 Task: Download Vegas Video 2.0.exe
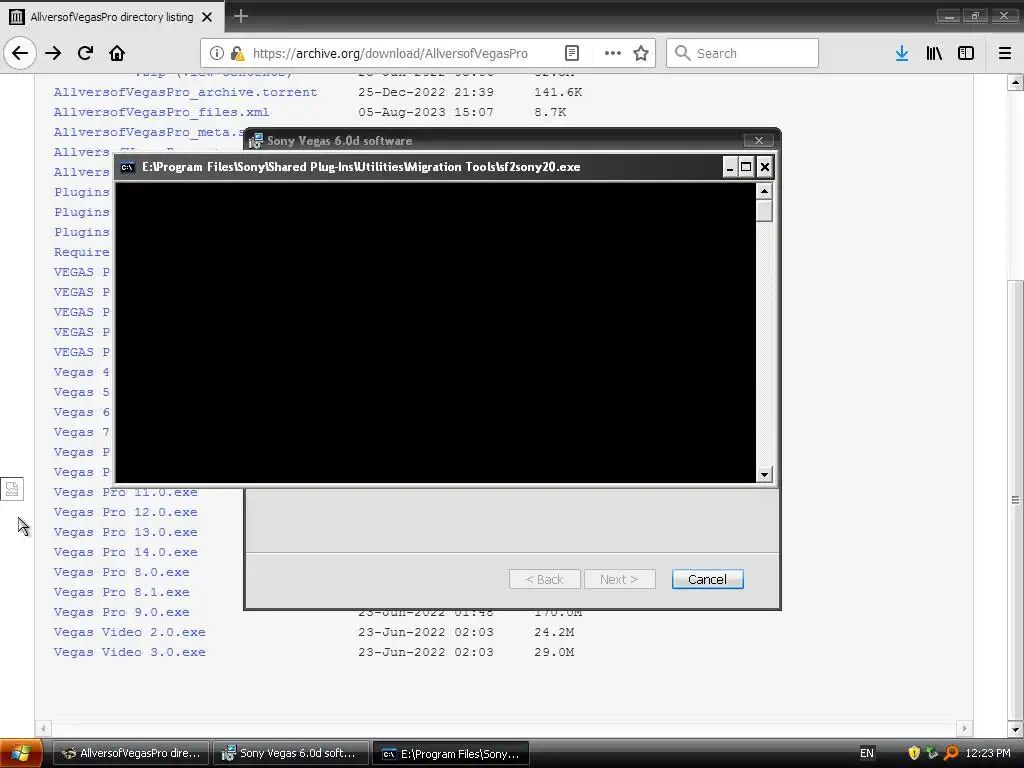click(129, 632)
